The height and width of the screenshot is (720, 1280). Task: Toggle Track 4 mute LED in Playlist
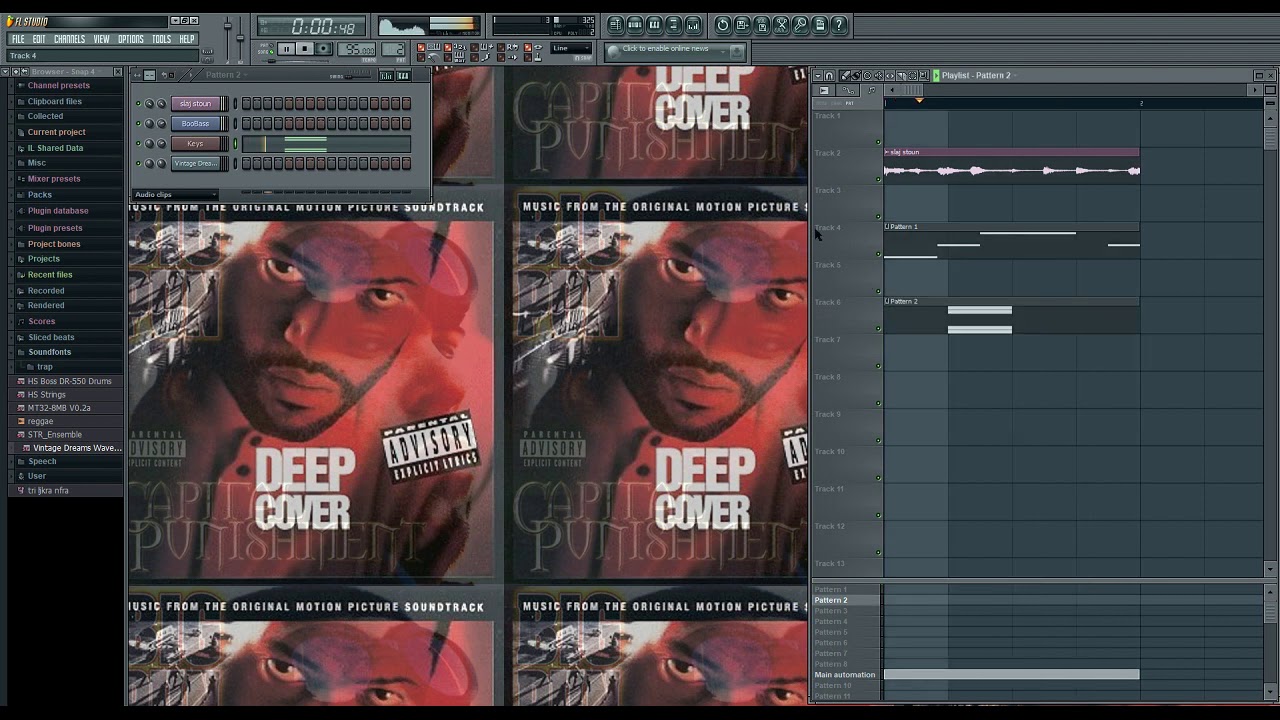click(879, 254)
